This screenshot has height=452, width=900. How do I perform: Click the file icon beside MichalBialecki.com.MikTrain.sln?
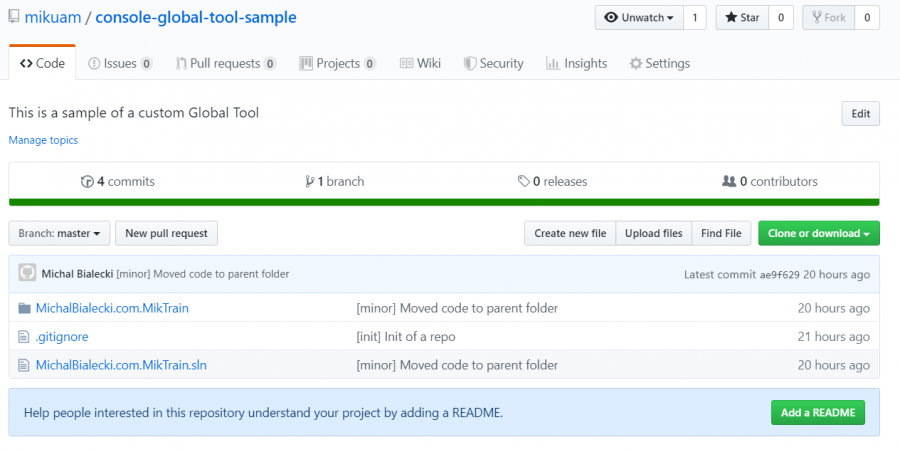pos(25,365)
